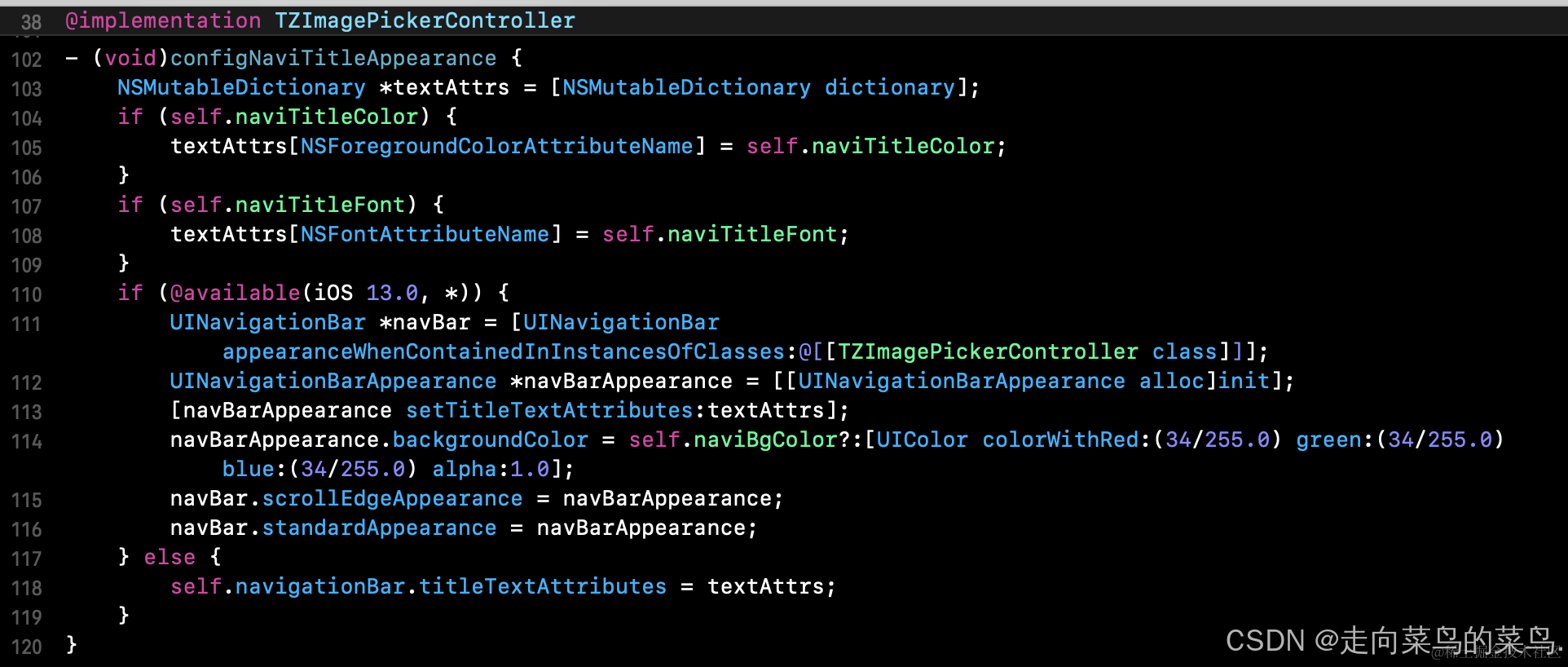1568x667 pixels.
Task: Click line number 116 in the gutter
Action: [26, 529]
